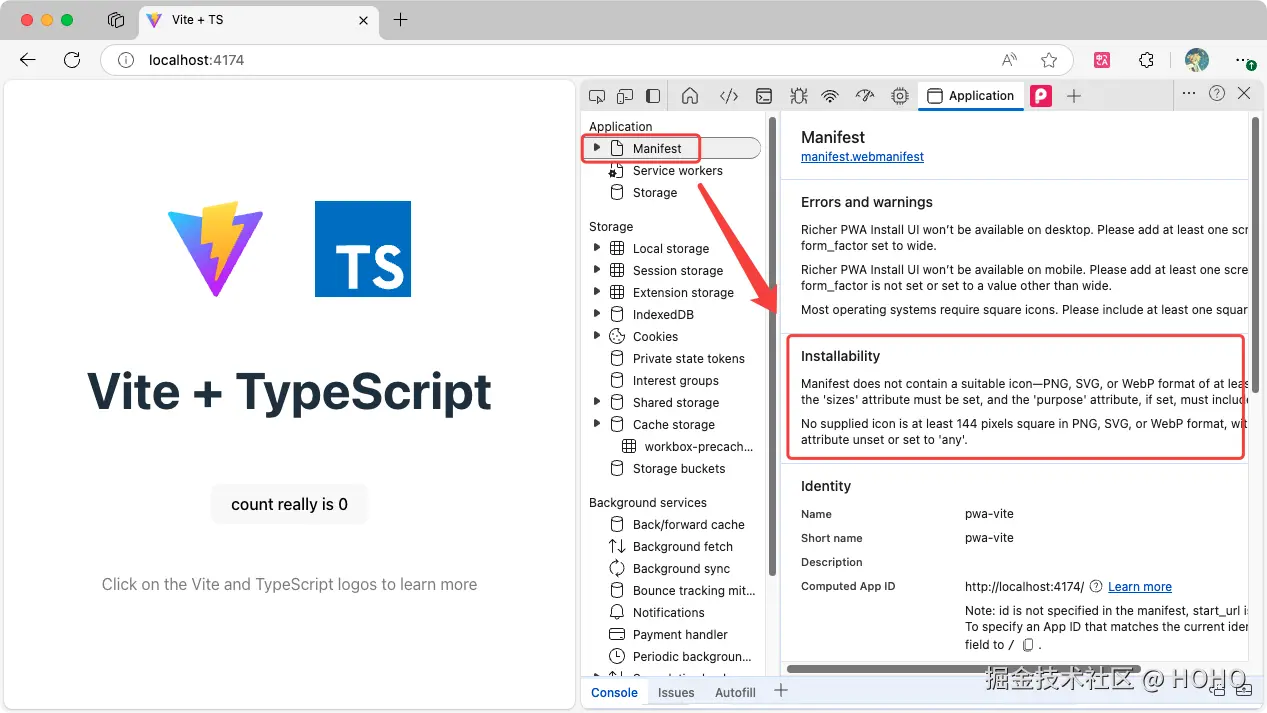1267x713 pixels.
Task: Open the Network tool wifi icon
Action: point(830,96)
